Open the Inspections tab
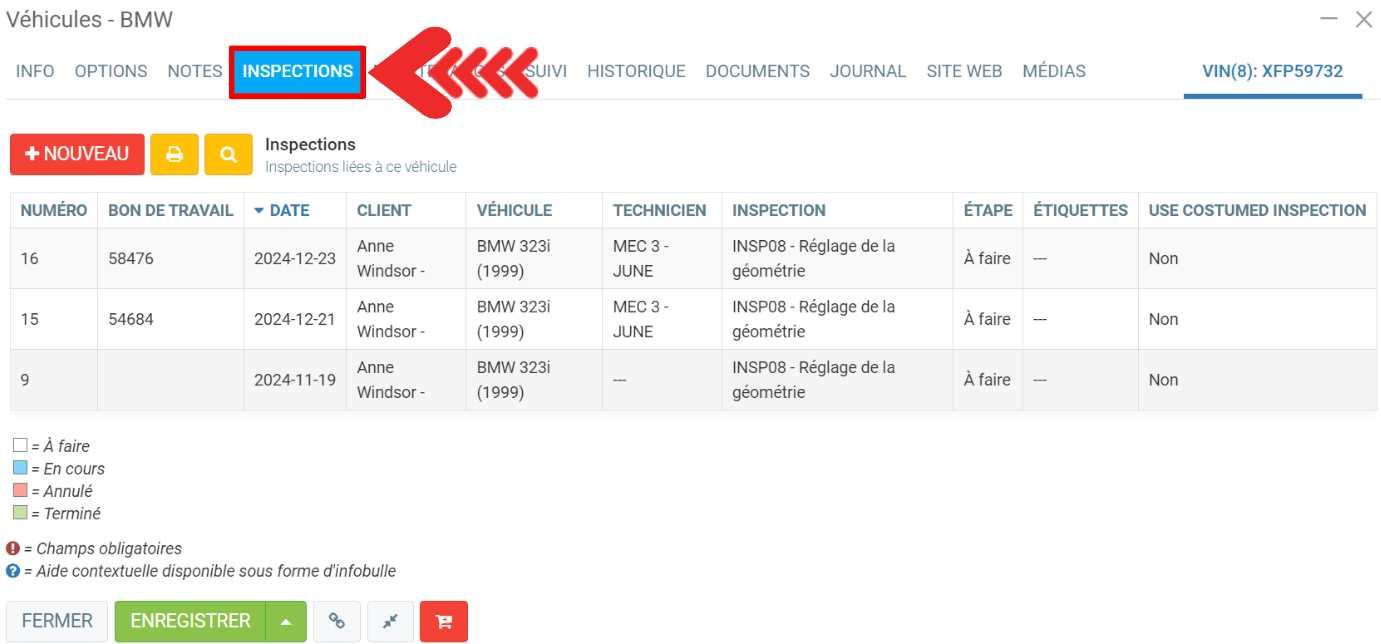The image size is (1381, 644). click(297, 71)
